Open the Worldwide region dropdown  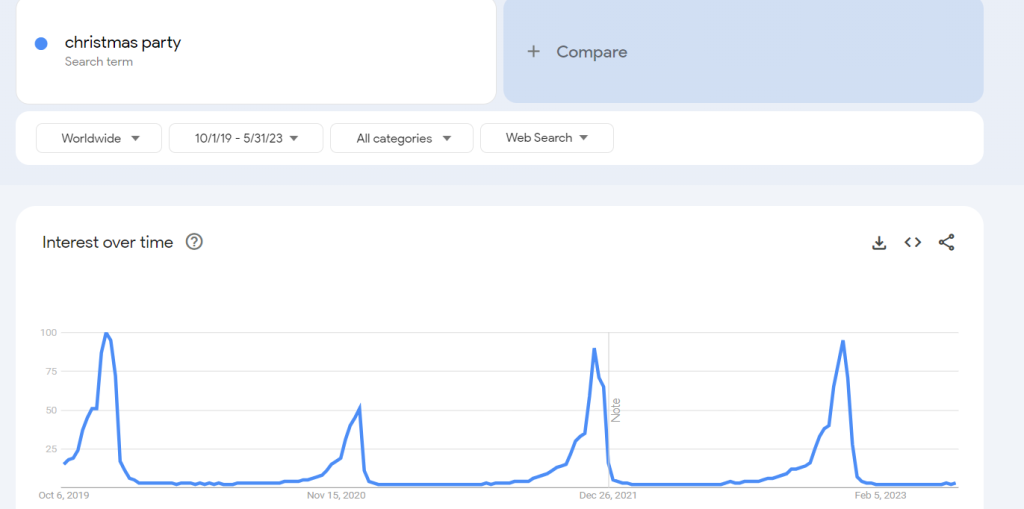[99, 138]
